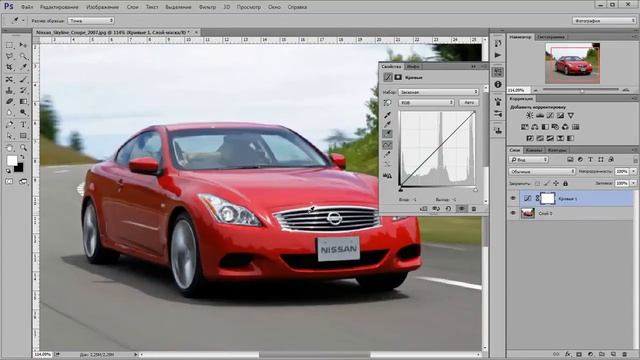Select the Lasso tool
This screenshot has height=360, width=640.
point(9,56)
